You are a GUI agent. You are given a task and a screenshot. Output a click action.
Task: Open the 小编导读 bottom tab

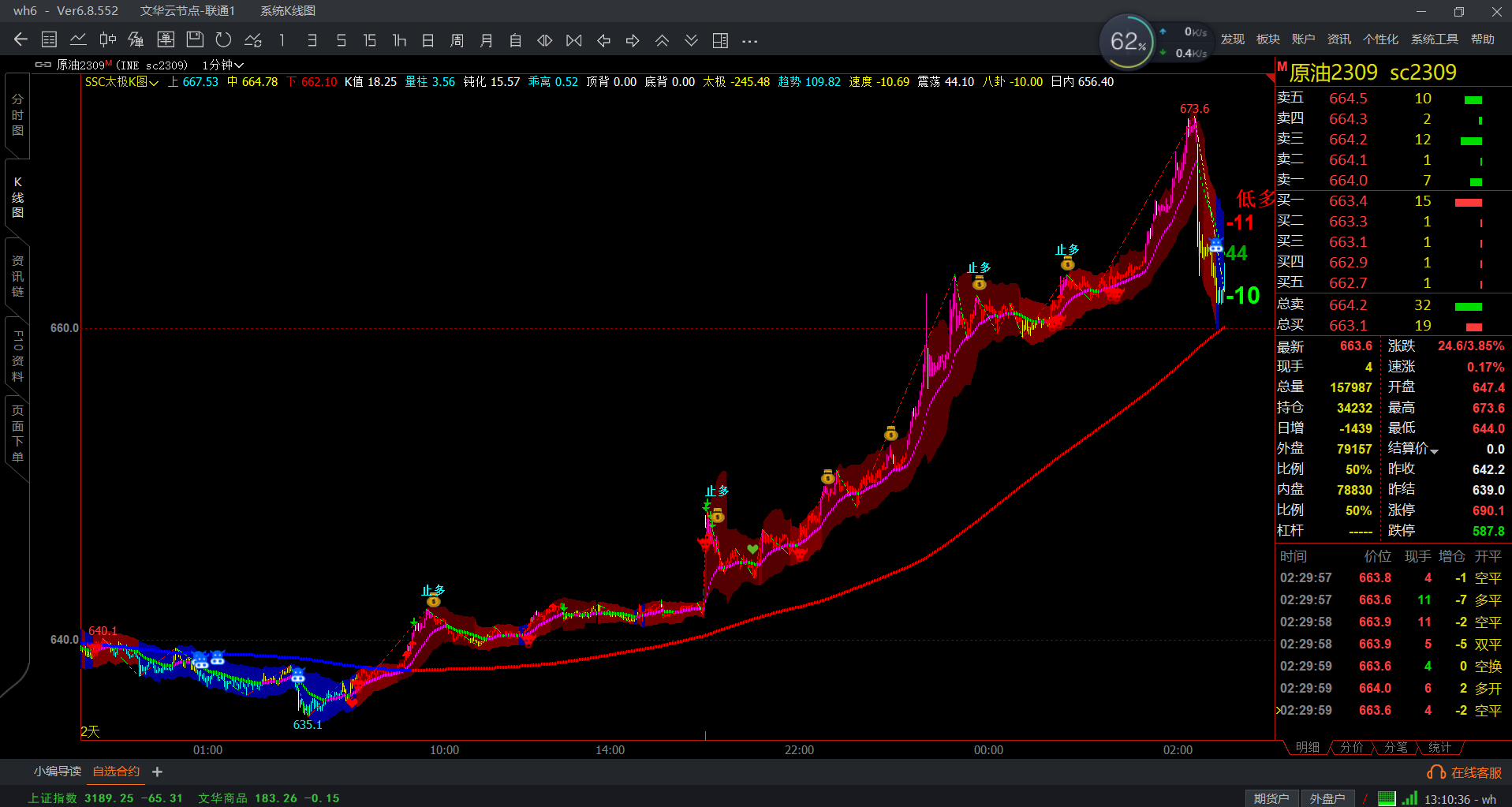point(58,772)
